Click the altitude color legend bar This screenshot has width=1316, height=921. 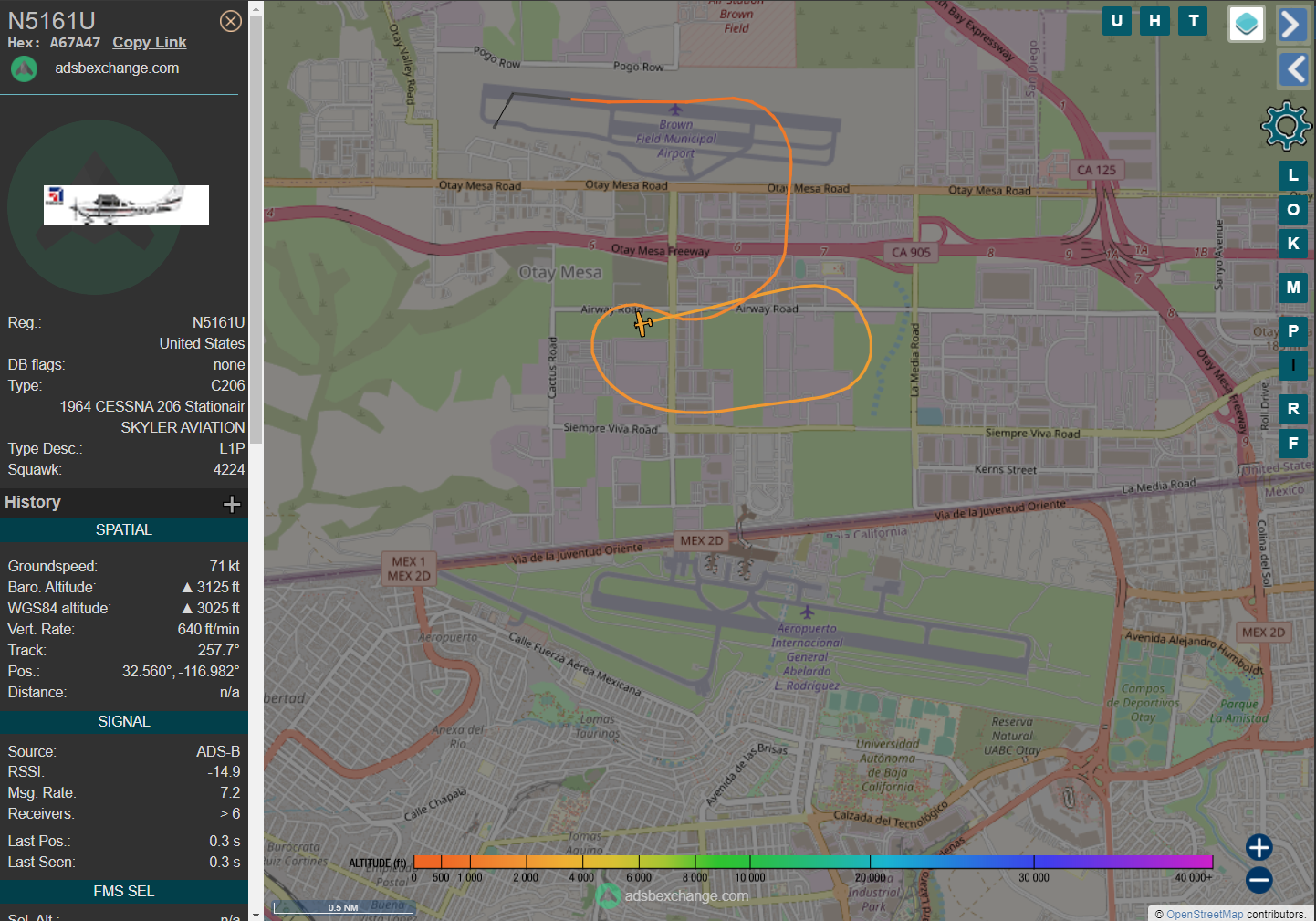813,862
